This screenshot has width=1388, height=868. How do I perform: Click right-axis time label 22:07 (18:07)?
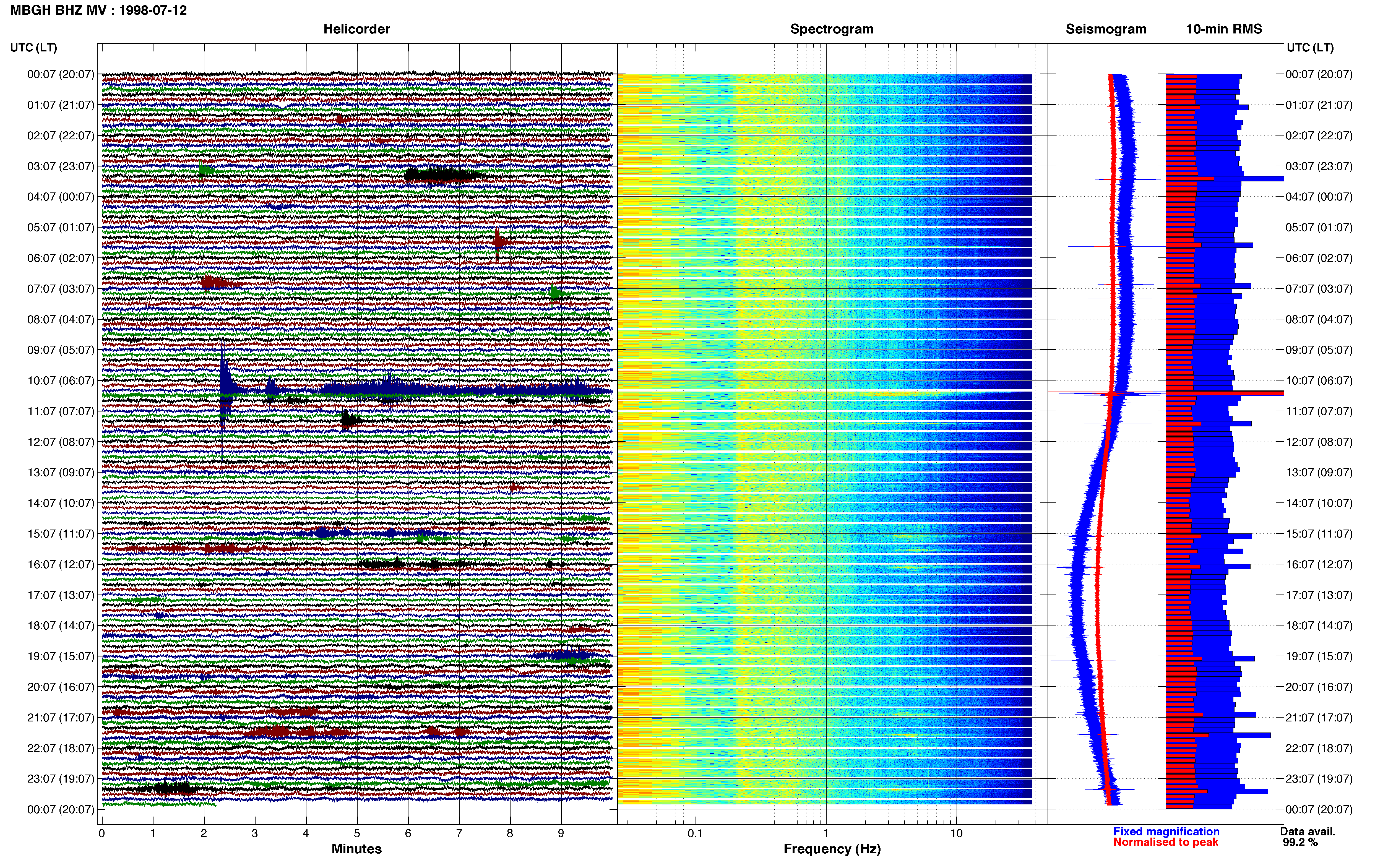[x=1319, y=748]
